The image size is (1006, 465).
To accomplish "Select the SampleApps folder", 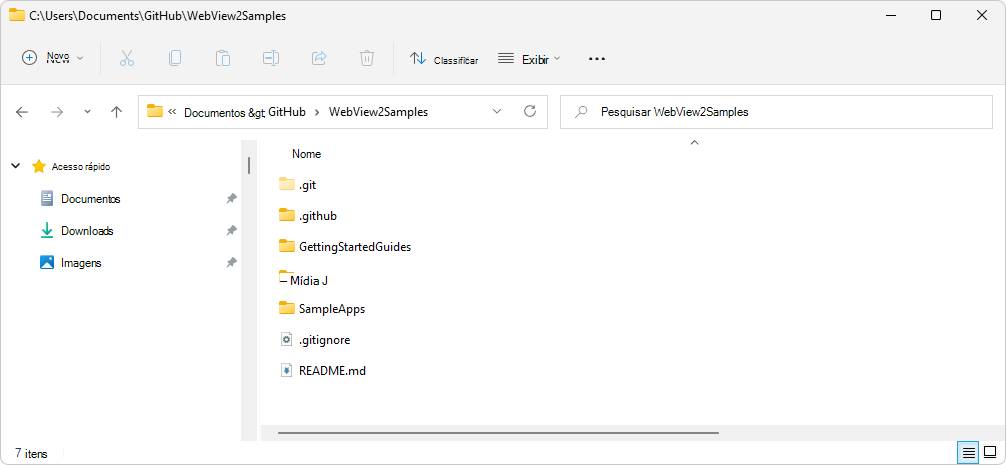I will coord(322,309).
